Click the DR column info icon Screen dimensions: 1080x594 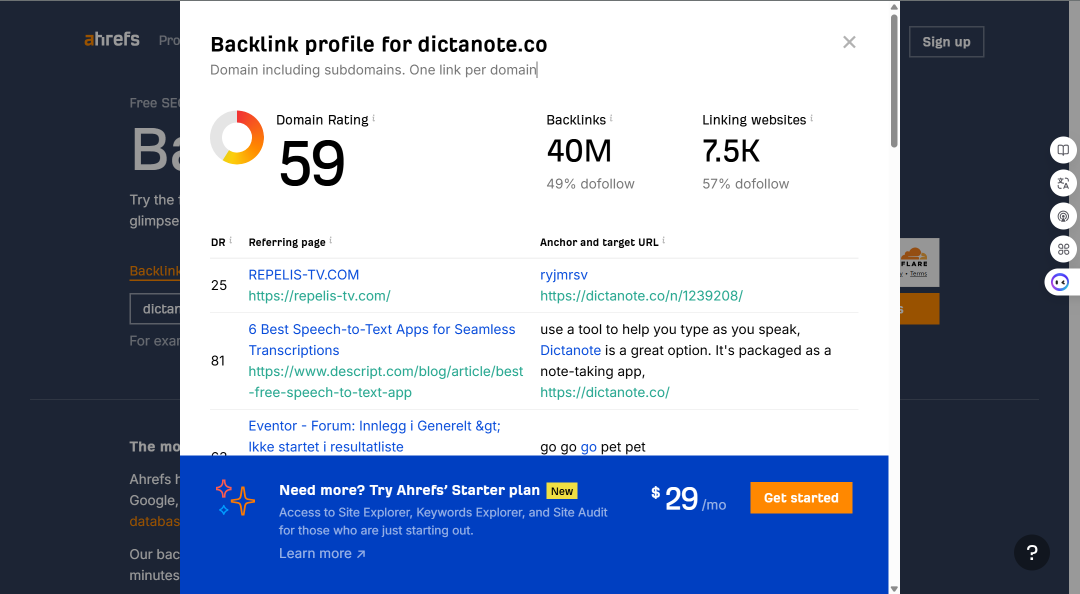(231, 240)
